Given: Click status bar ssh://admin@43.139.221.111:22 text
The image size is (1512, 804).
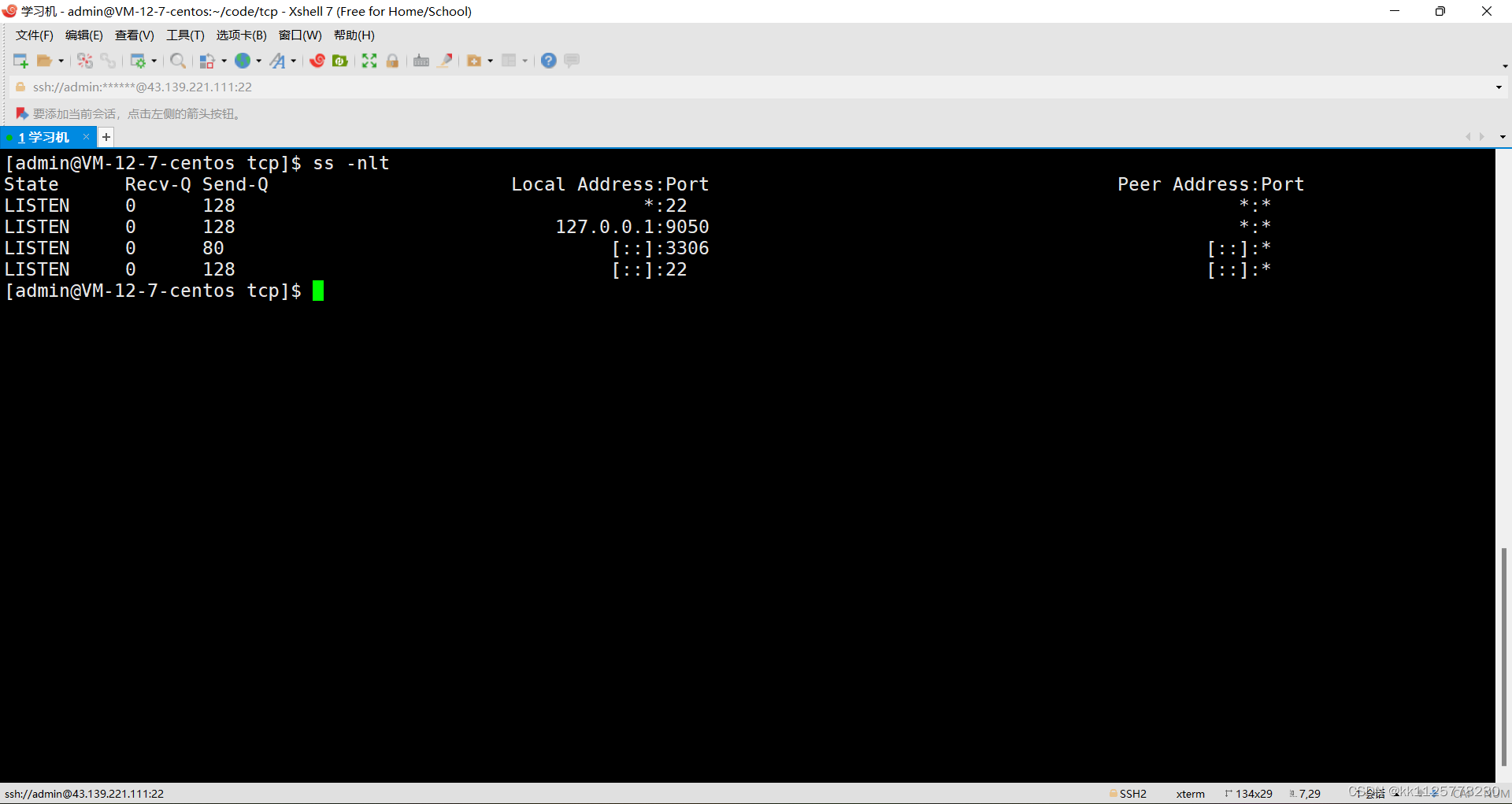Looking at the screenshot, I should (x=84, y=794).
